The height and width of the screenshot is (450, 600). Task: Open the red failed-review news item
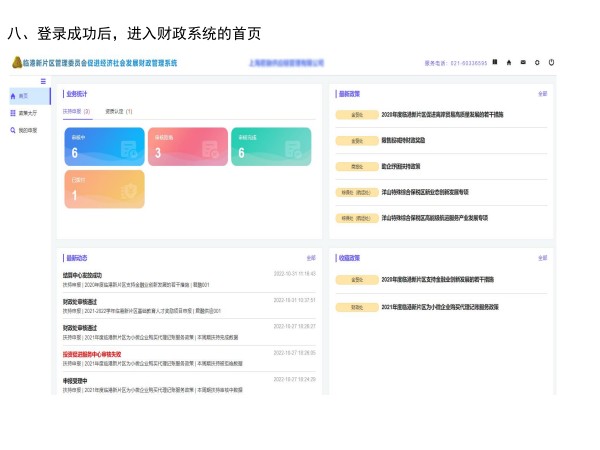point(189,359)
